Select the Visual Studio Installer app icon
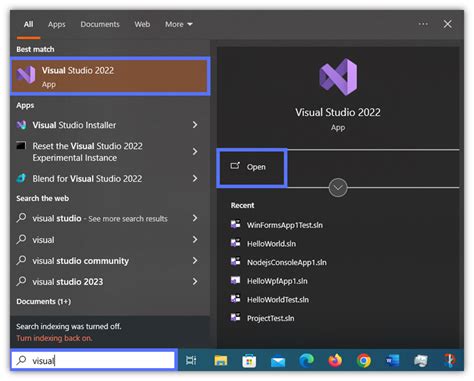The image size is (474, 381). pos(21,125)
